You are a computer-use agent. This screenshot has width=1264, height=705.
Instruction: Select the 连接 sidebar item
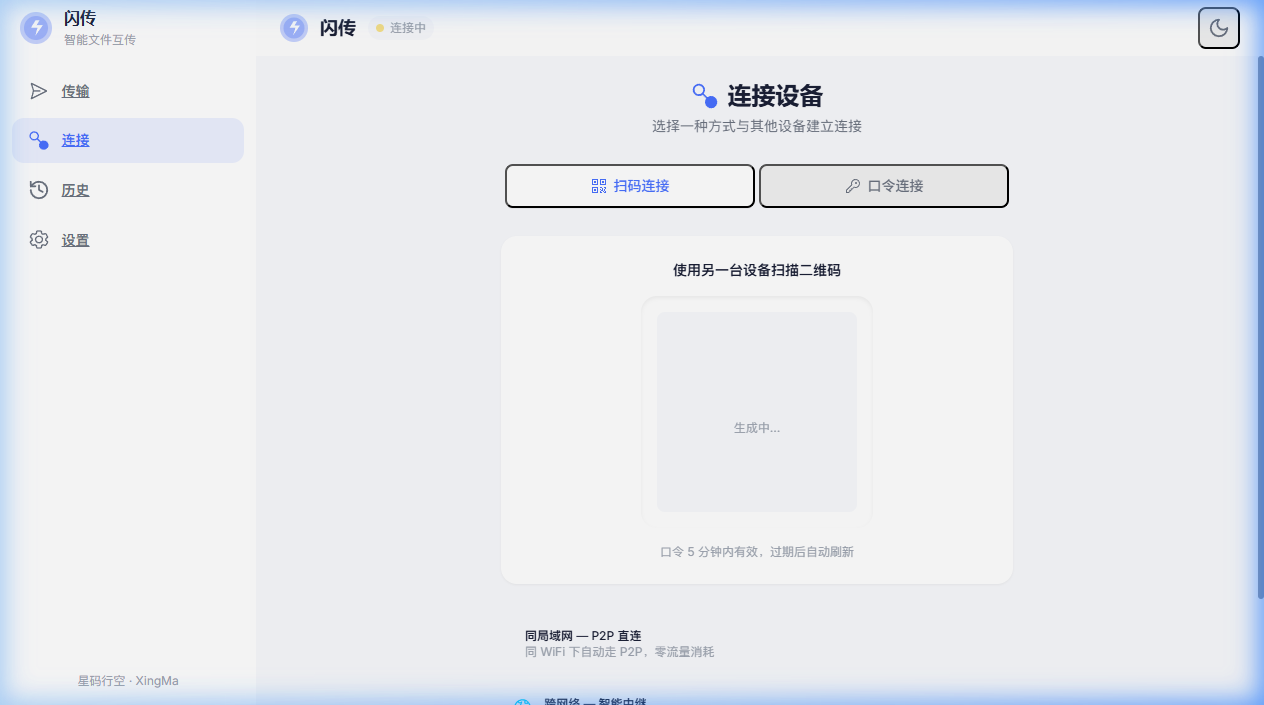[128, 140]
